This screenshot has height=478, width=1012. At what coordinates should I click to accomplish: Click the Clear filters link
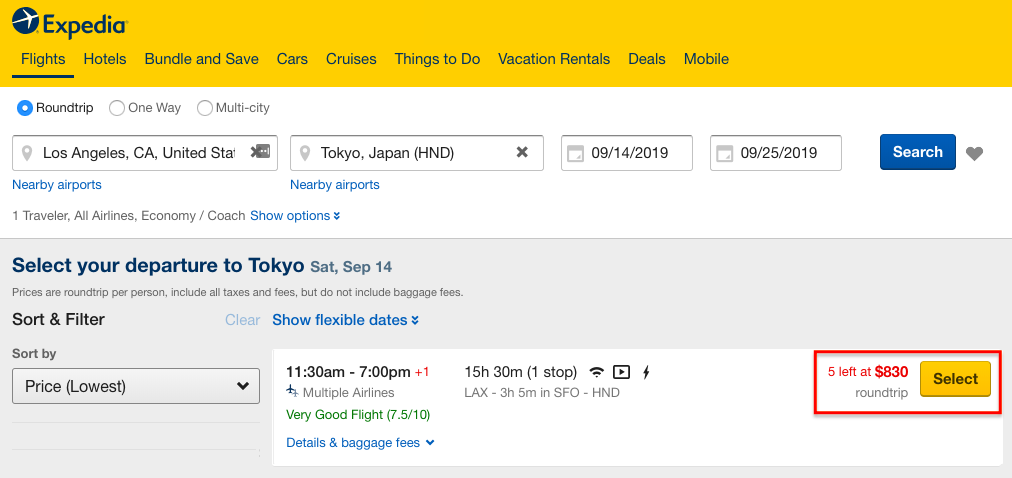(243, 320)
